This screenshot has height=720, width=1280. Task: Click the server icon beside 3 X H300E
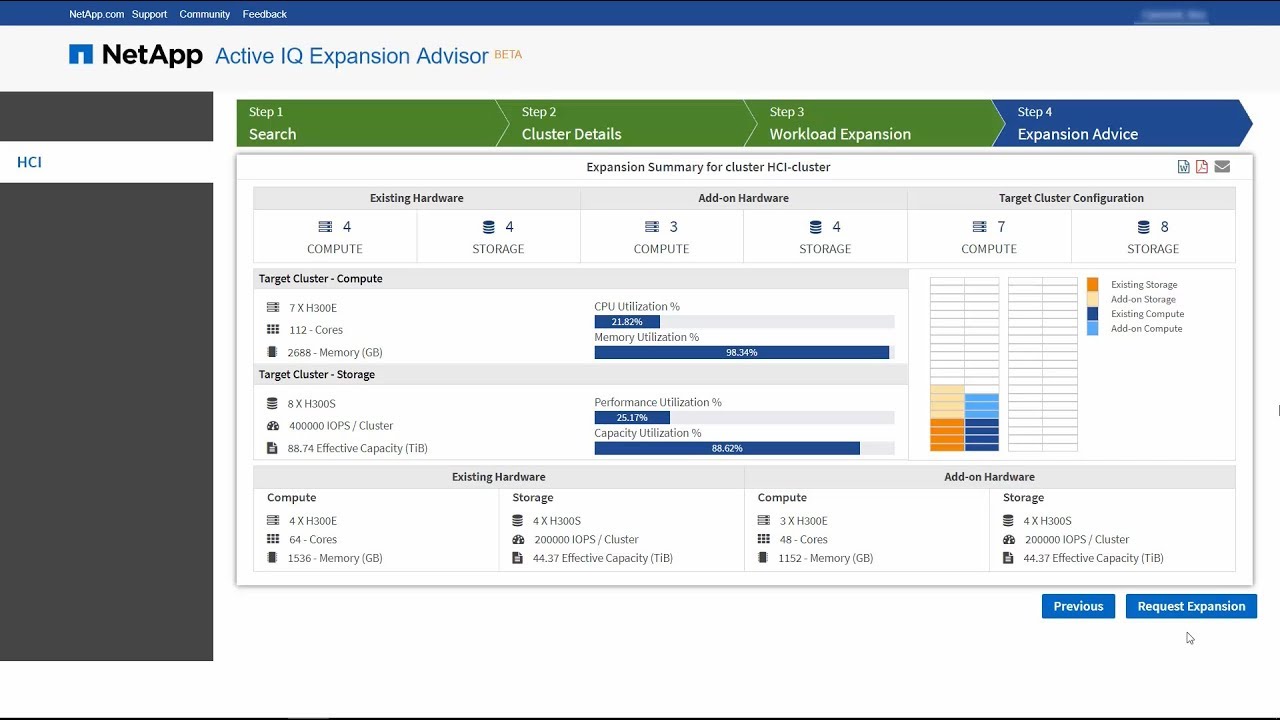tap(764, 520)
